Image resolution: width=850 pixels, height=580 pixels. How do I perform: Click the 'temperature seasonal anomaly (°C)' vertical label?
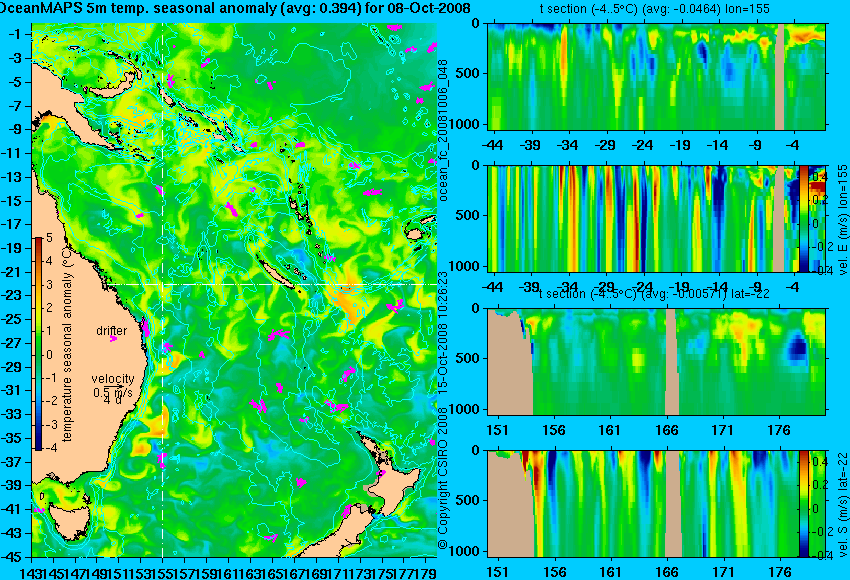pos(68,344)
